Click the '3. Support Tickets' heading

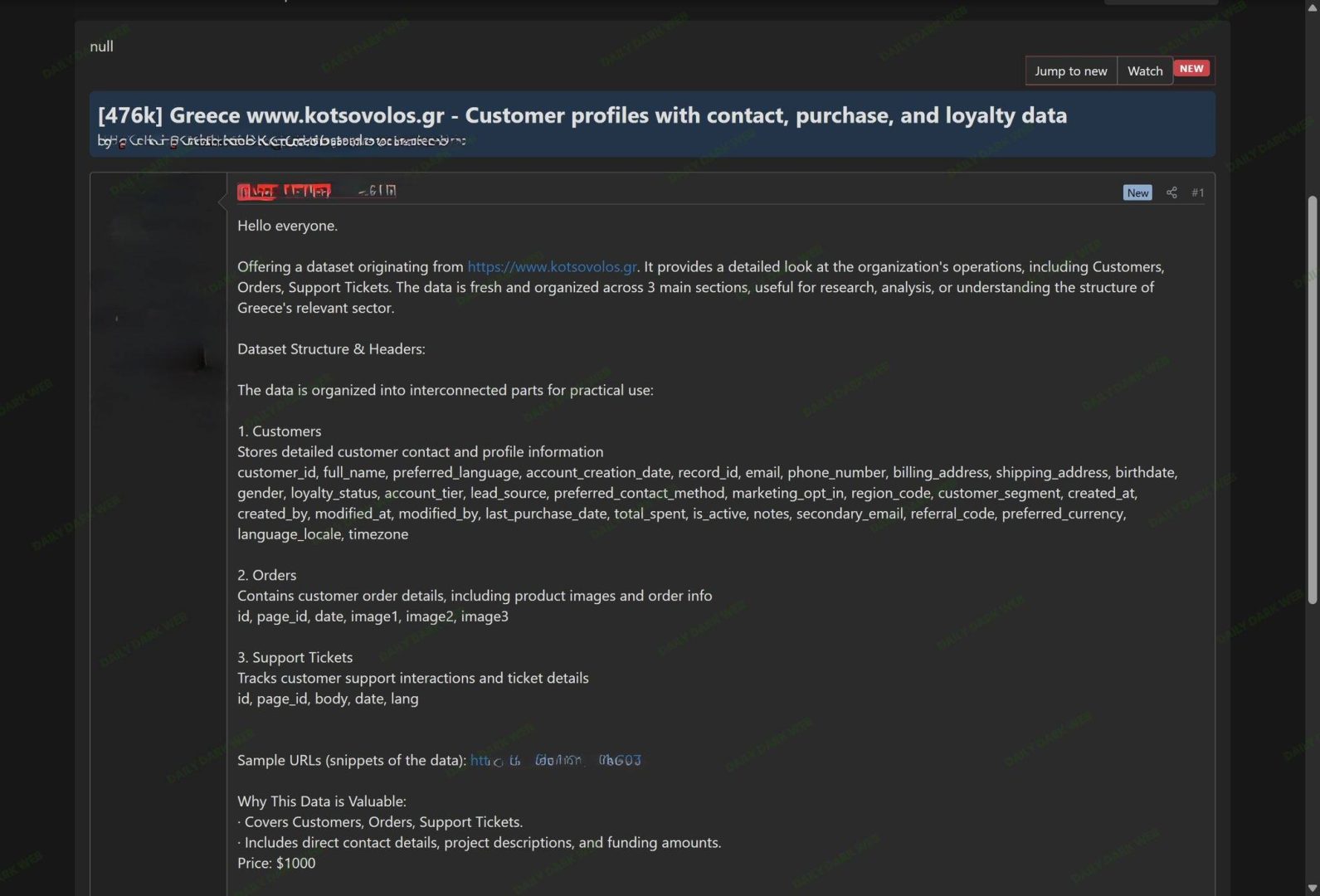[295, 657]
